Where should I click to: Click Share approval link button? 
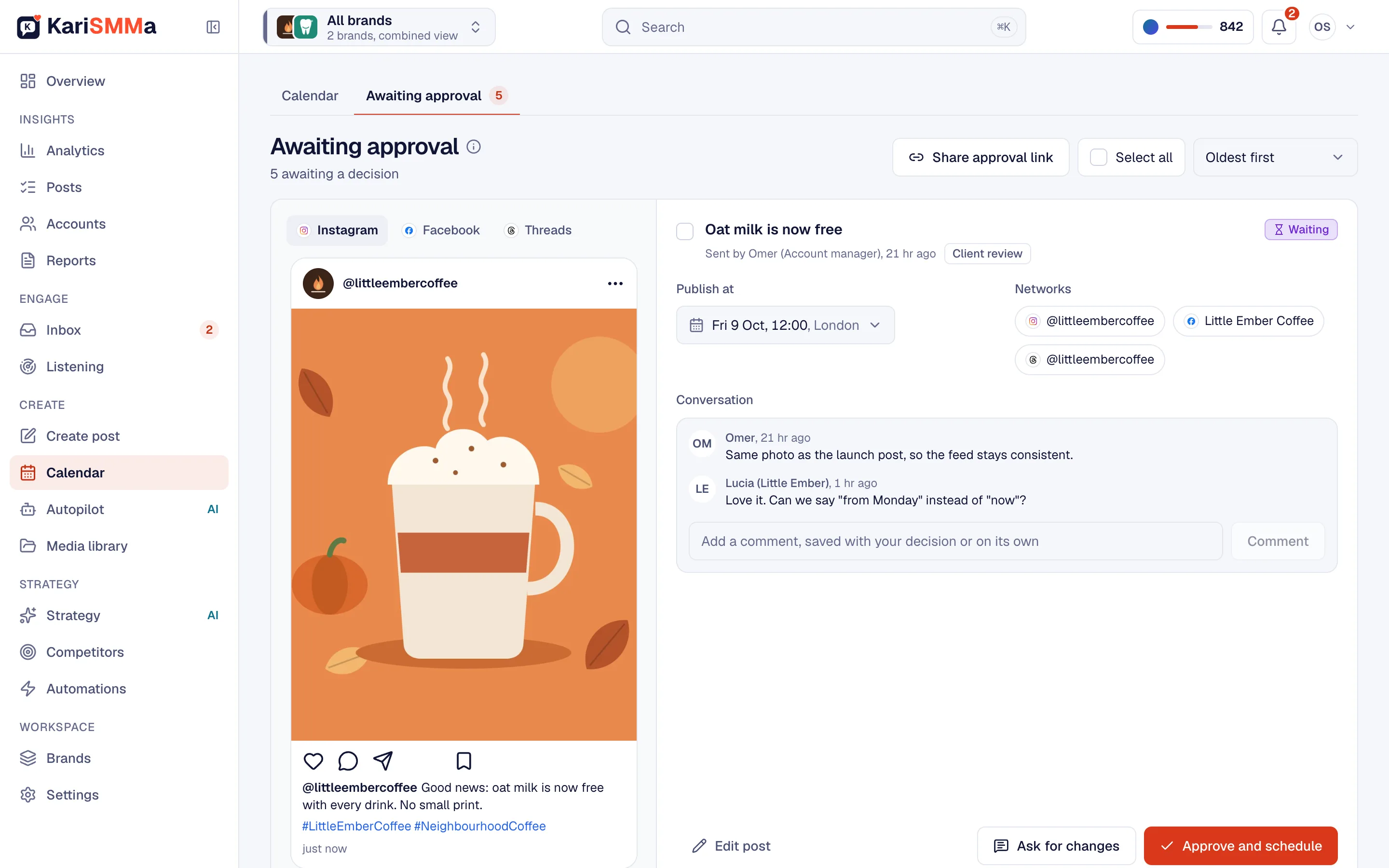(x=980, y=157)
